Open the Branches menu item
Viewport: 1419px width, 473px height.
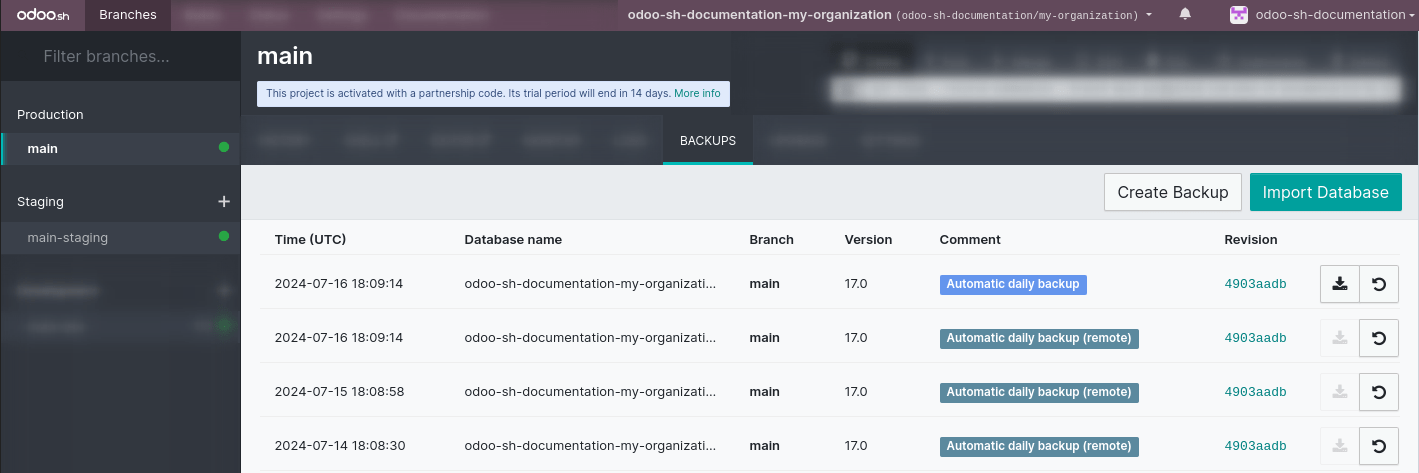pyautogui.click(x=128, y=15)
